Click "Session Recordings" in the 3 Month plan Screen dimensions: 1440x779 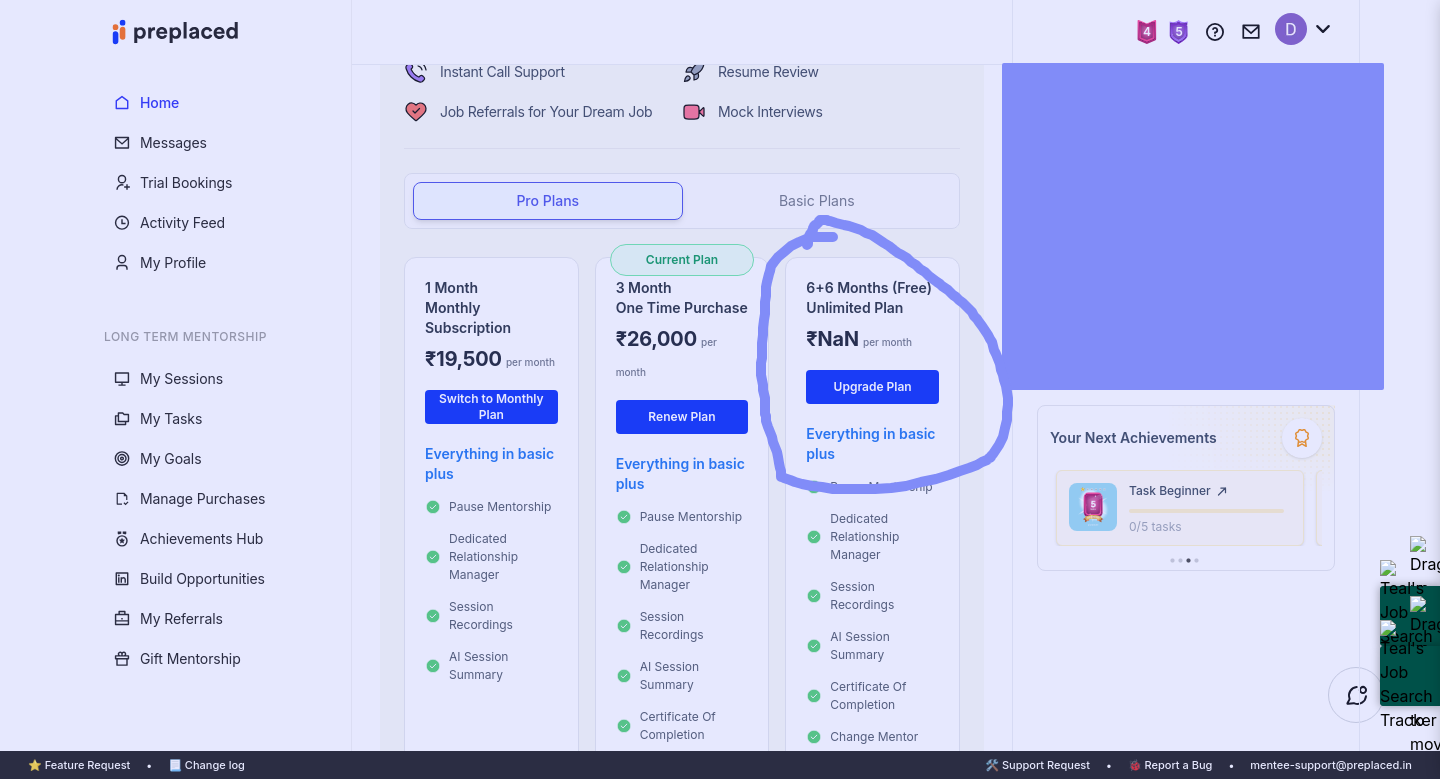pos(672,626)
